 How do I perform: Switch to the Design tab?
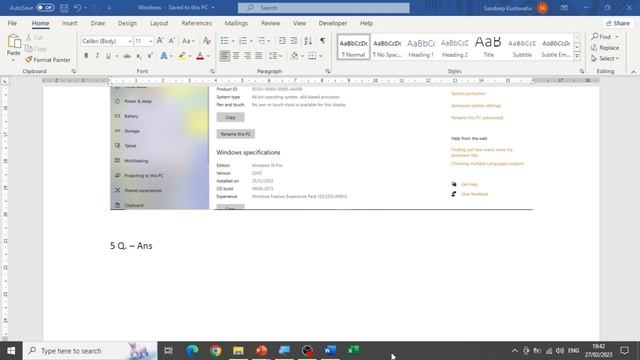(x=127, y=23)
